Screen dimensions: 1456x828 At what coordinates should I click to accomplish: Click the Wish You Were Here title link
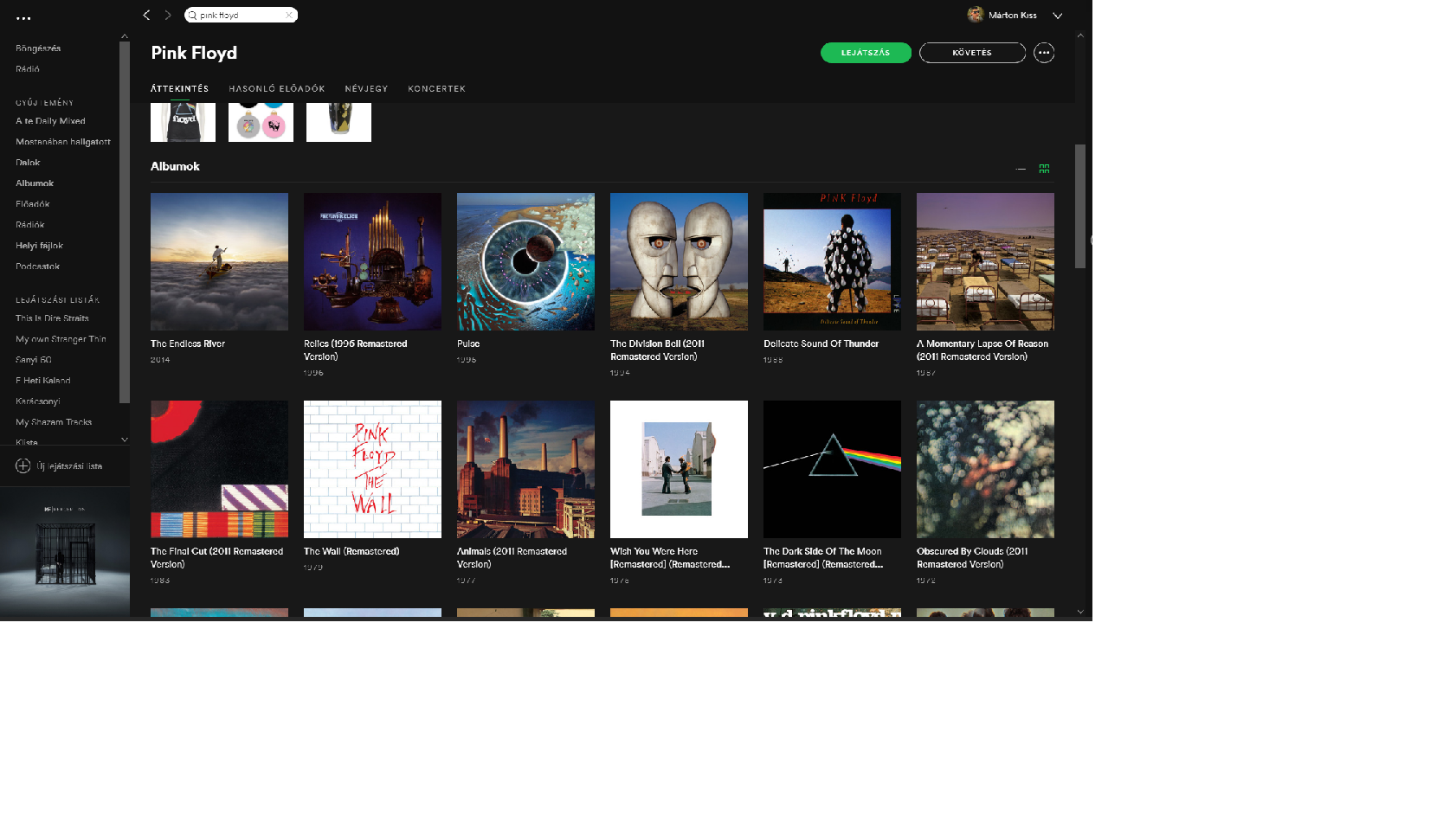click(x=670, y=558)
